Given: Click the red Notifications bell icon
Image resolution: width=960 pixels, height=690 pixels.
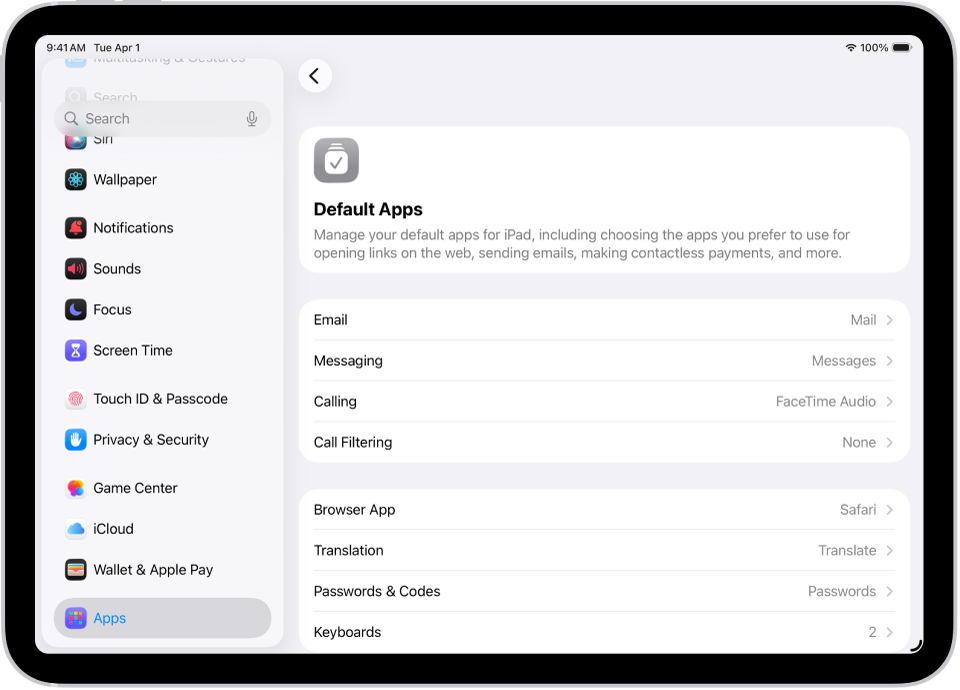Looking at the screenshot, I should 75,227.
